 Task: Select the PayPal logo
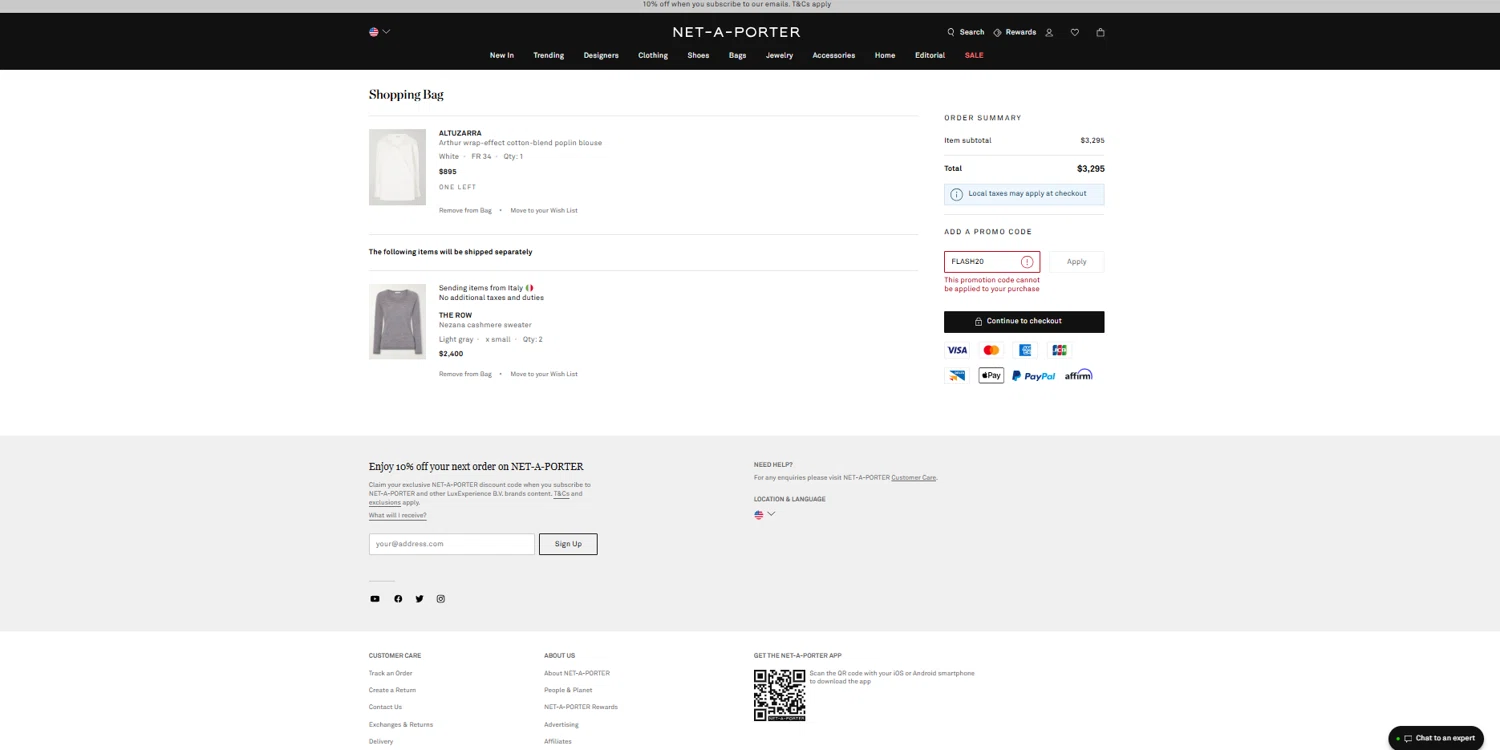tap(1033, 376)
